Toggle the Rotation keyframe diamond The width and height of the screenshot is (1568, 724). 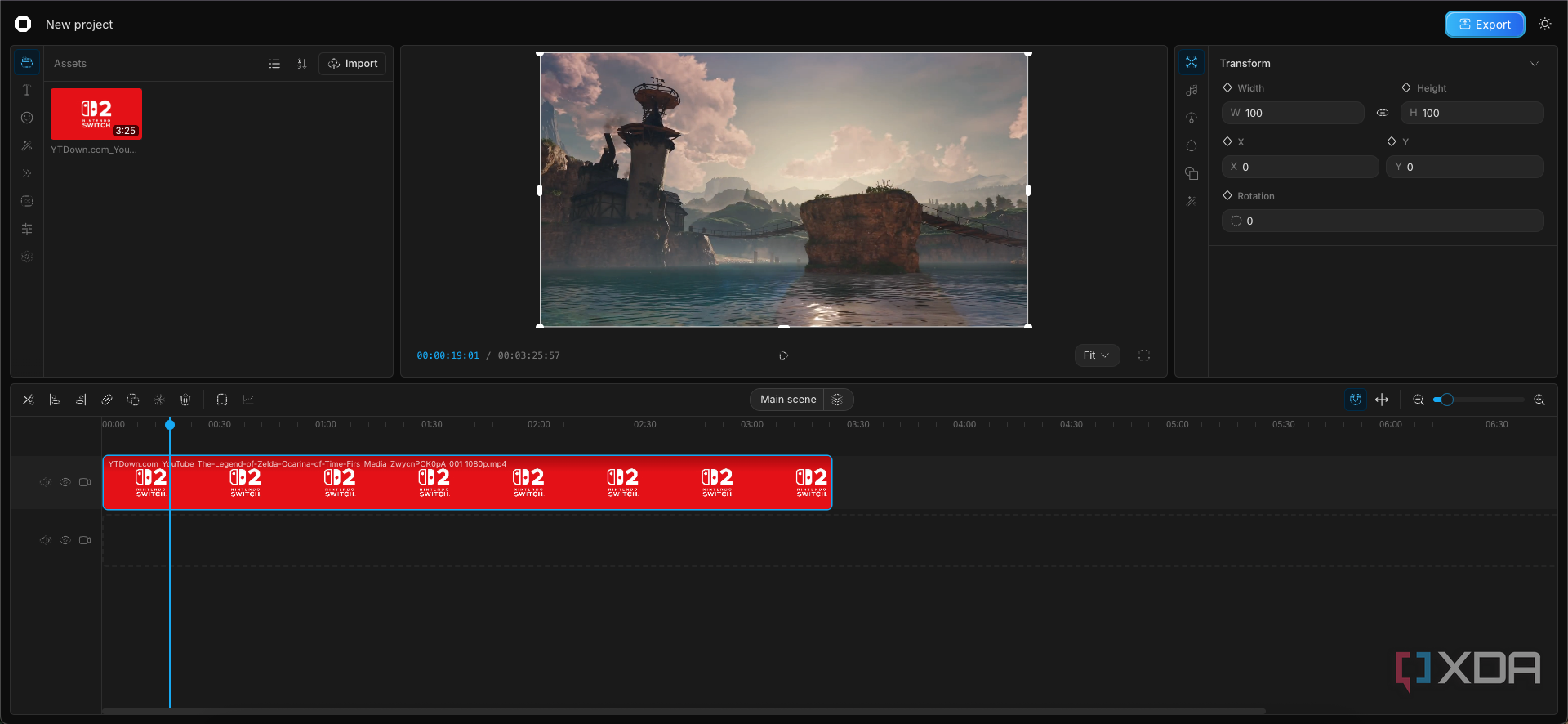click(x=1227, y=195)
